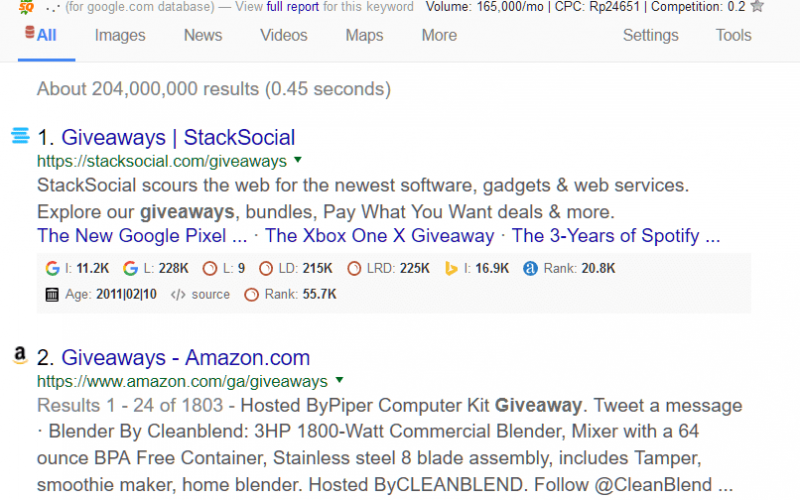Open the Tools options
The height and width of the screenshot is (500, 800).
[x=733, y=35]
